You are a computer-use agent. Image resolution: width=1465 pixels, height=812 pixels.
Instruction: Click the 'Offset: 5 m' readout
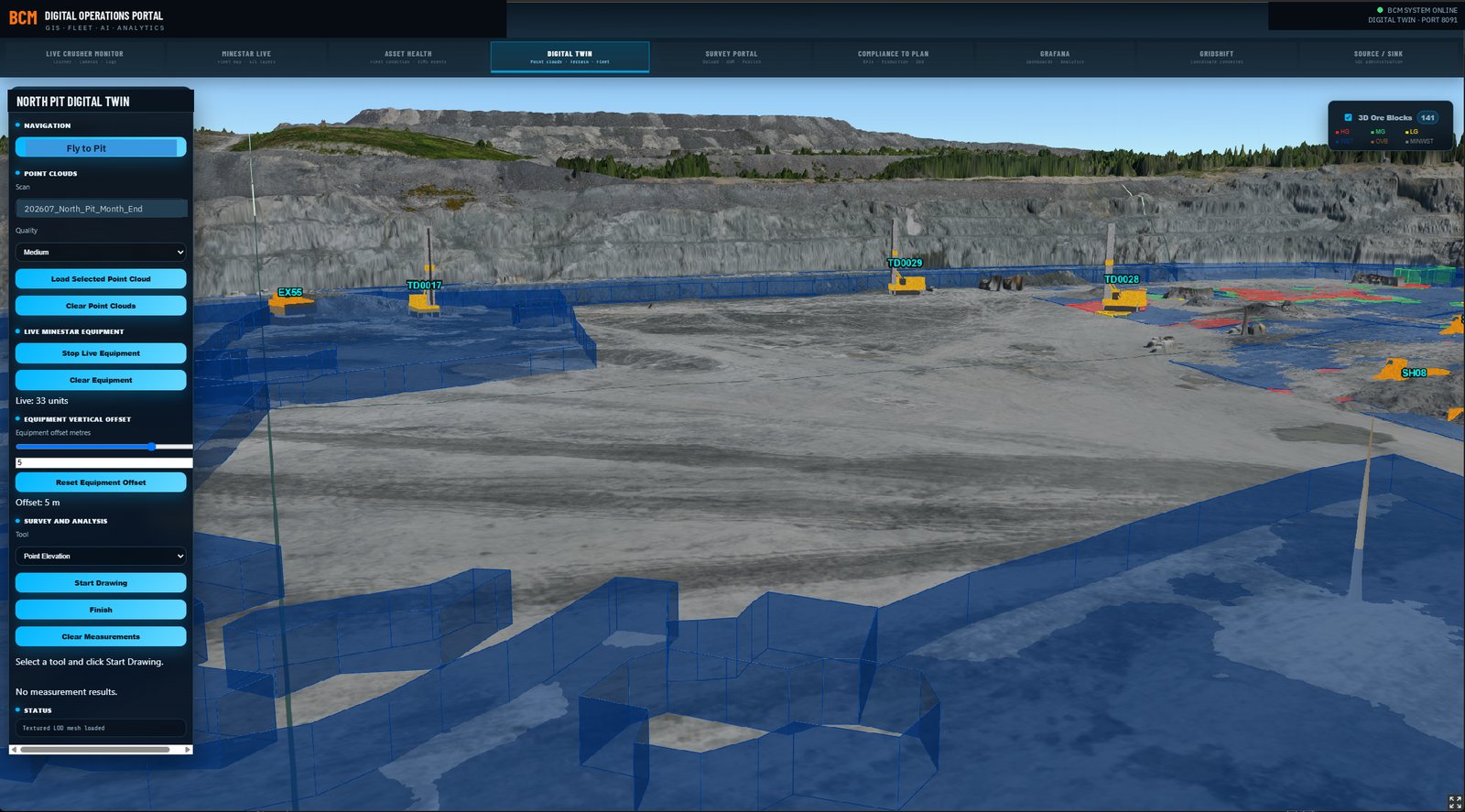(x=38, y=503)
